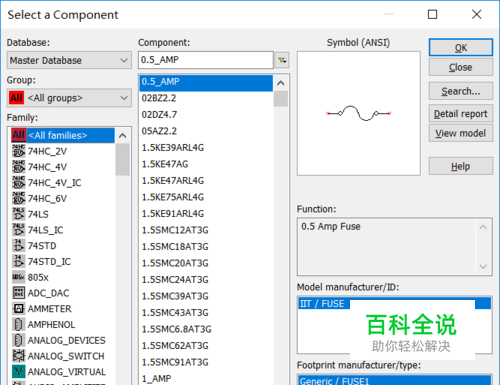Viewport: 500px width, 385px height.
Task: Click the 74HC_6V family icon
Action: pyautogui.click(x=19, y=198)
